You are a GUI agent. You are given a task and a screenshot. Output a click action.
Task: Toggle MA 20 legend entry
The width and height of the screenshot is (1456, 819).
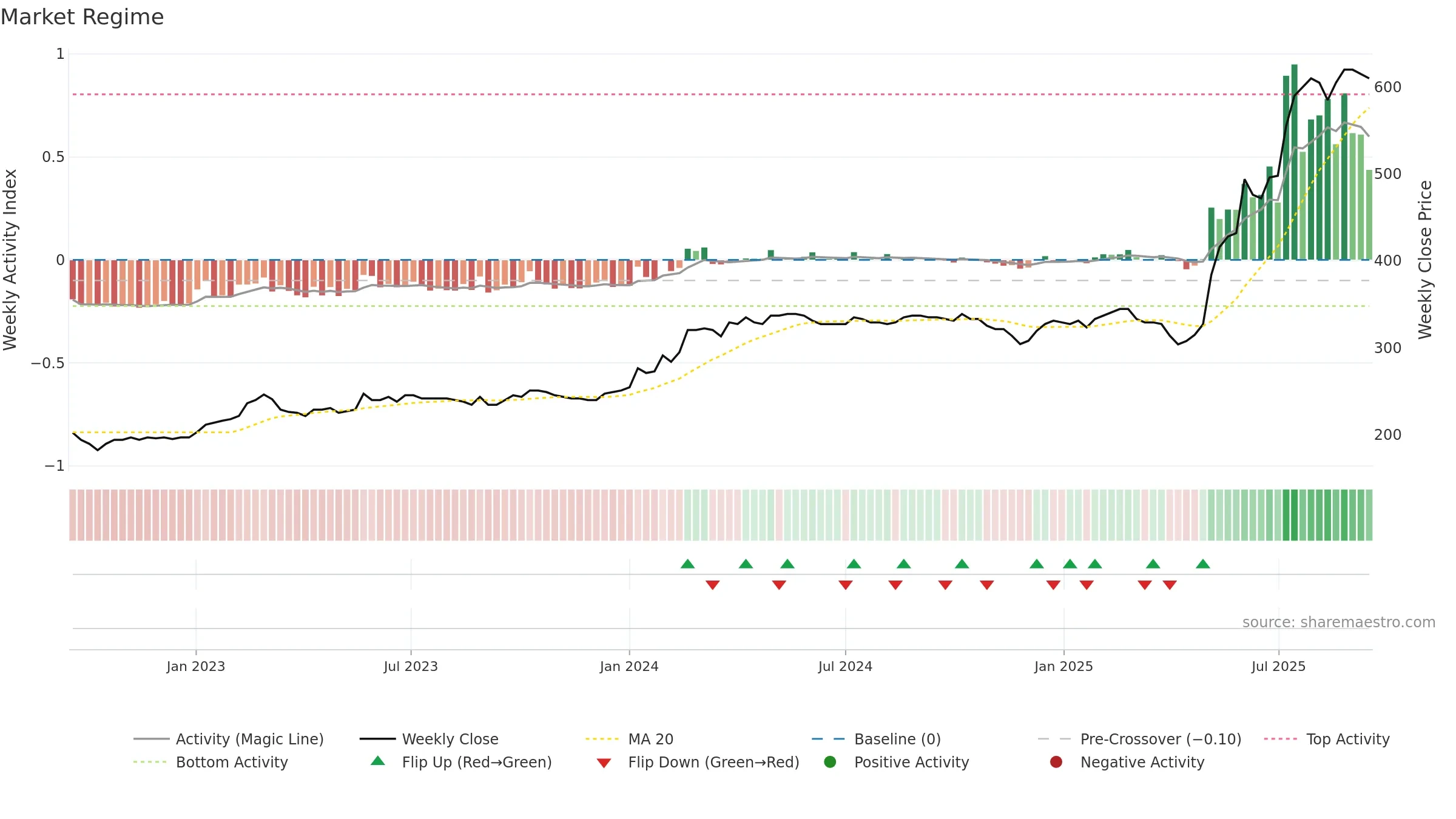pos(629,739)
